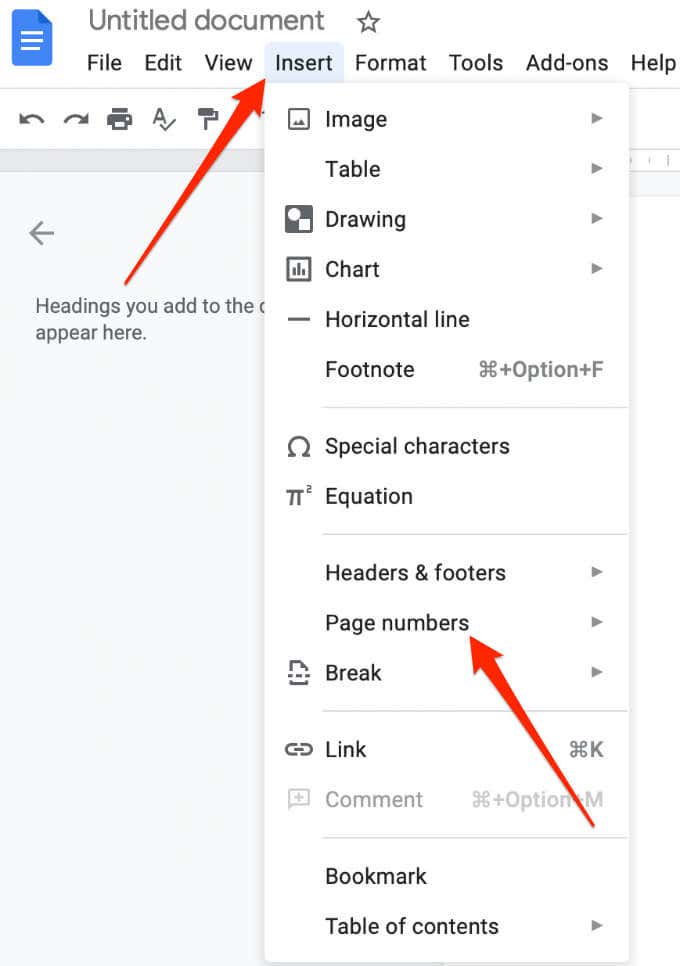The image size is (680, 966).
Task: Rename the Untitled document title field
Action: pos(206,21)
